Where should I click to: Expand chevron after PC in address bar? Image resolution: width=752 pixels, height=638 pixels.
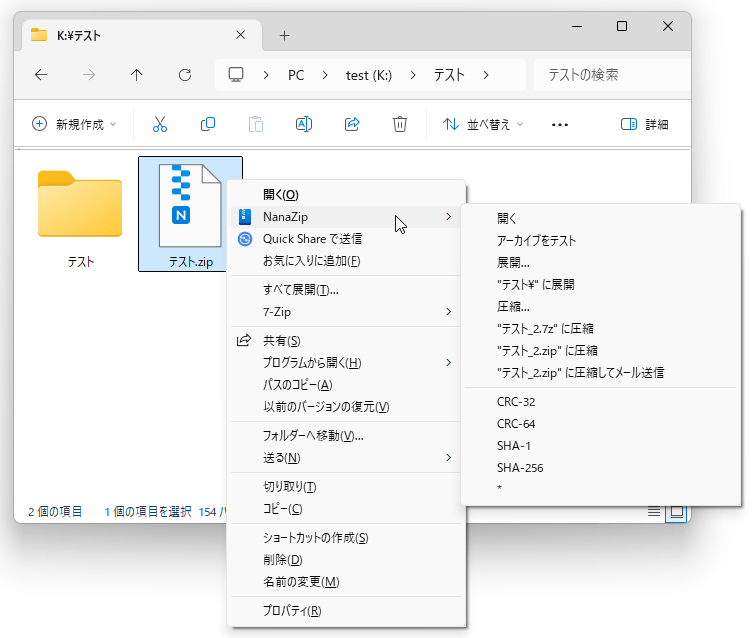pyautogui.click(x=325, y=75)
